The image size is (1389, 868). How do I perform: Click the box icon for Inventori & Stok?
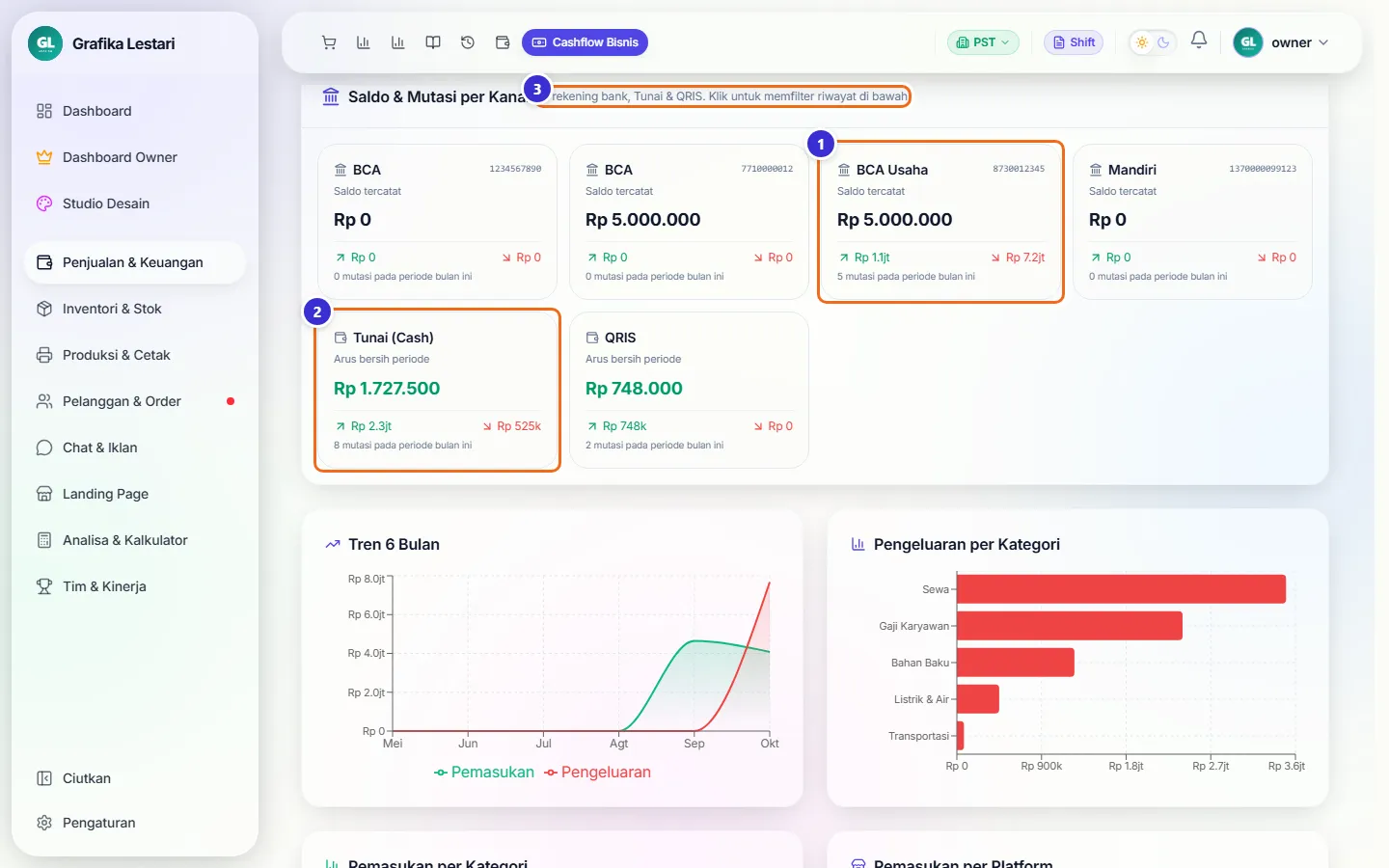(44, 309)
